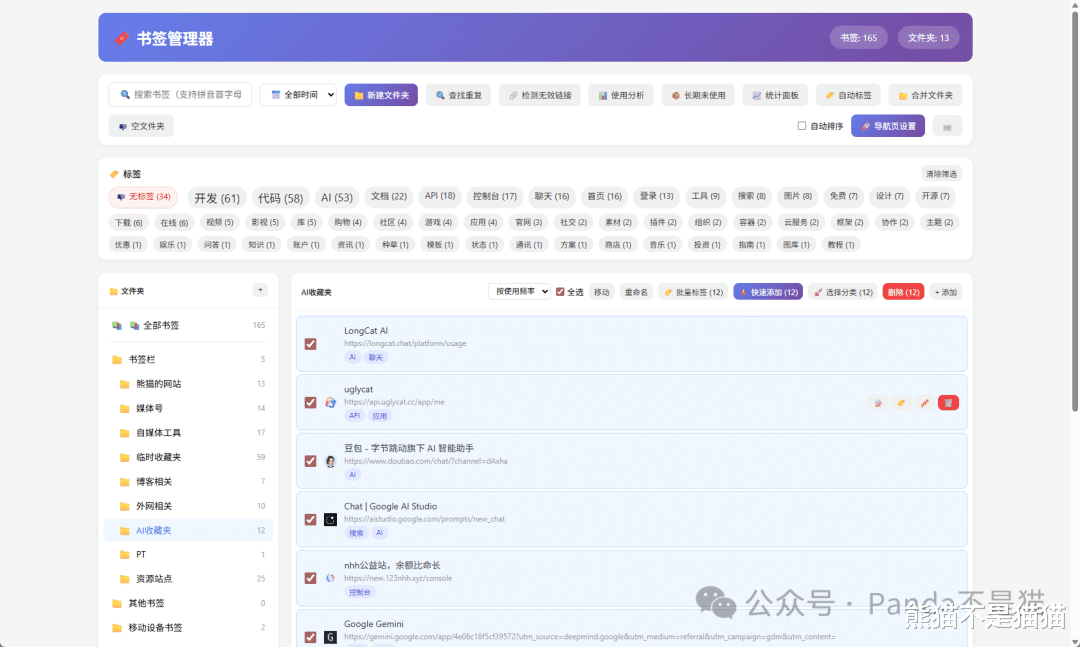The width and height of the screenshot is (1080, 647).
Task: Open the 博客相关 folder
Action: pyautogui.click(x=189, y=482)
